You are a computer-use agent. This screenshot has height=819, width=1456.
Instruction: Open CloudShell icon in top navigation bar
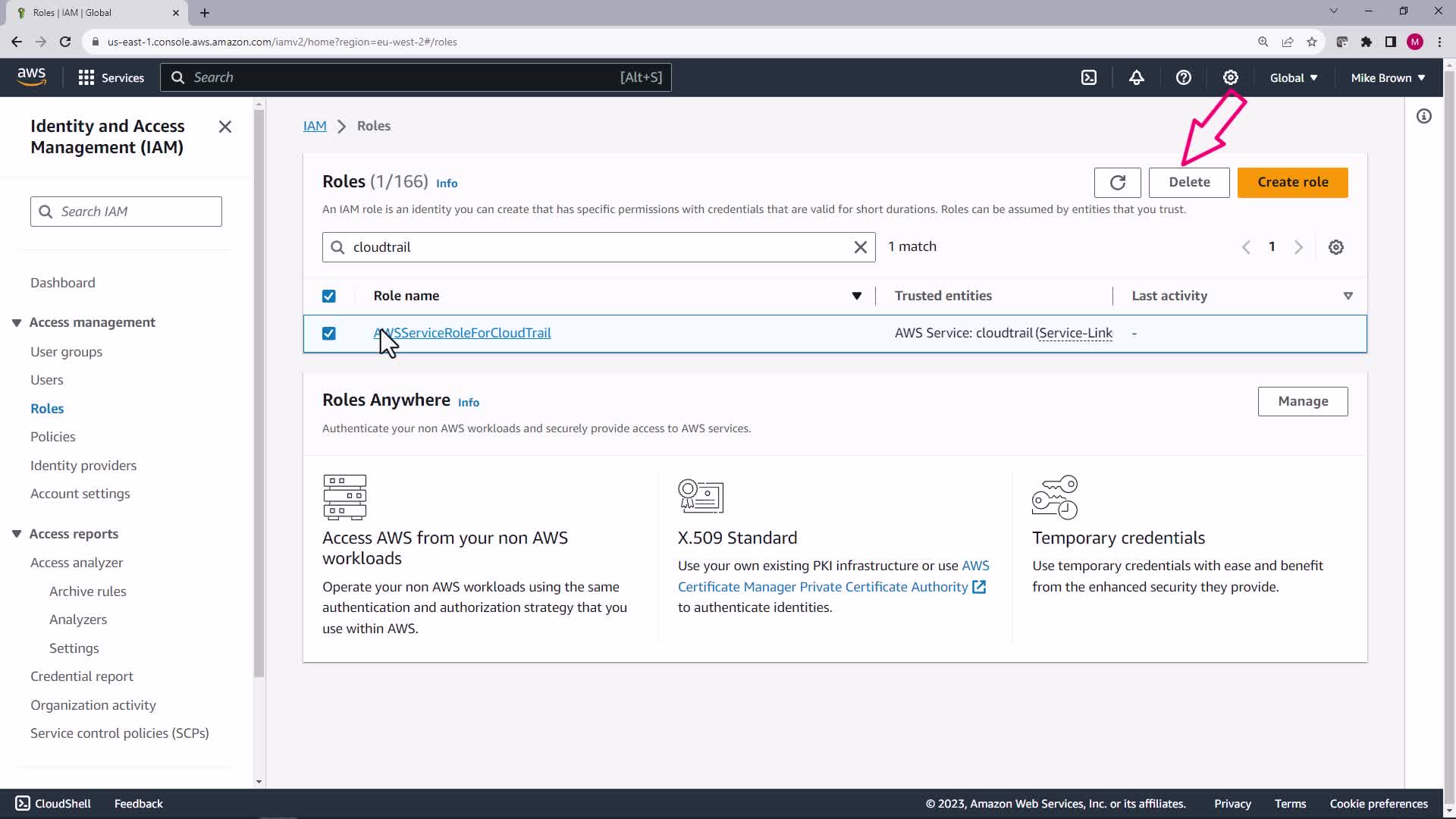click(1089, 77)
